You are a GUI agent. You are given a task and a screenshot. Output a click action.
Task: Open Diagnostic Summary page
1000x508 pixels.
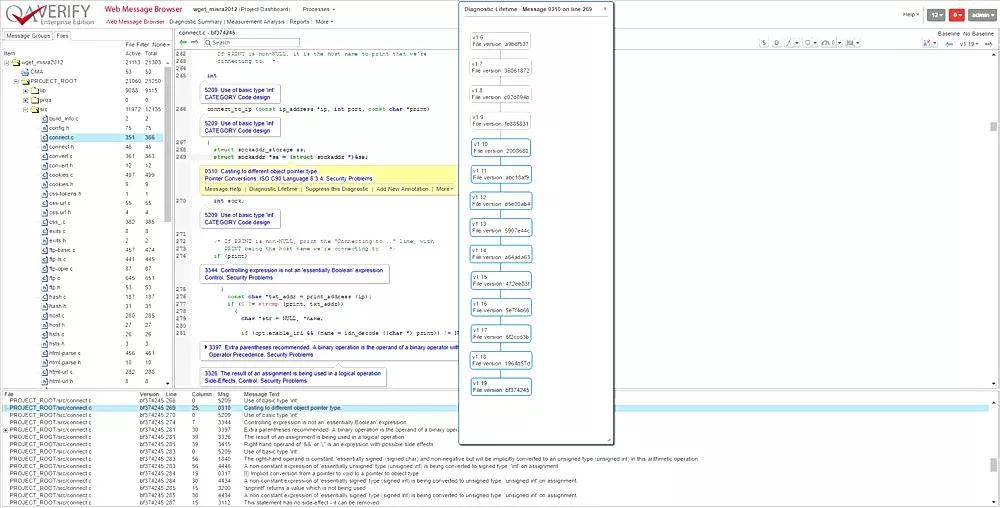click(x=195, y=22)
